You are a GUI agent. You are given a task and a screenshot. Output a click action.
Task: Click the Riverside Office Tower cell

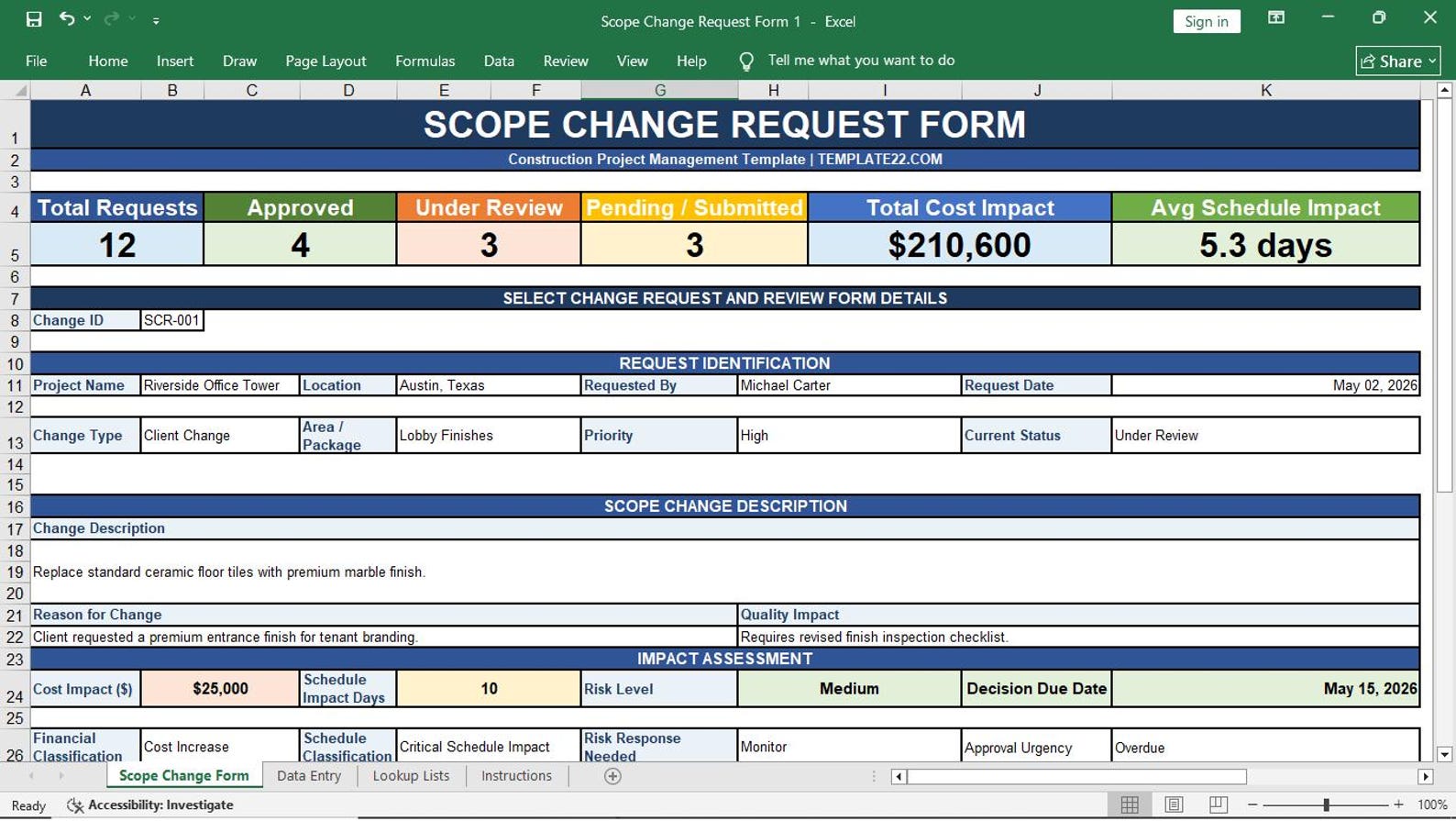pyautogui.click(x=220, y=385)
